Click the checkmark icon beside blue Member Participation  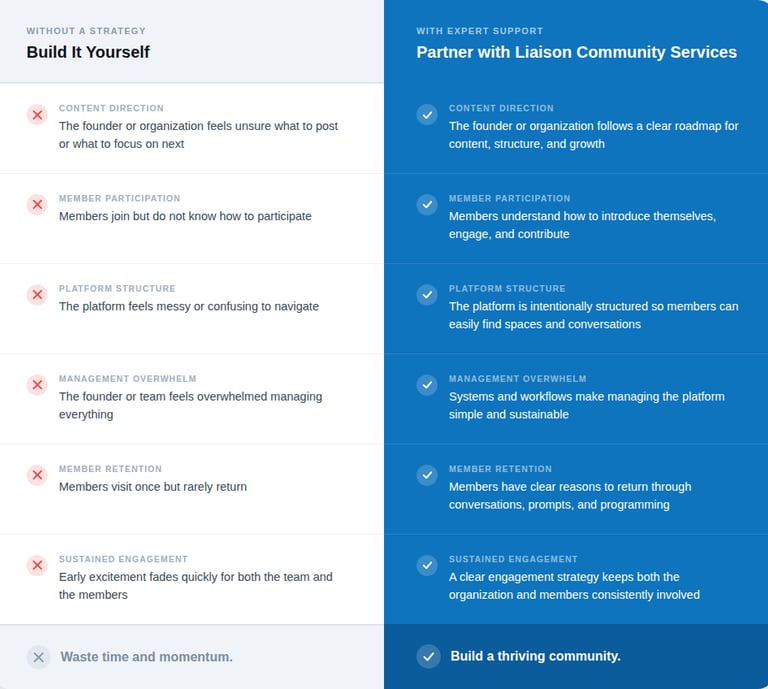tap(427, 205)
